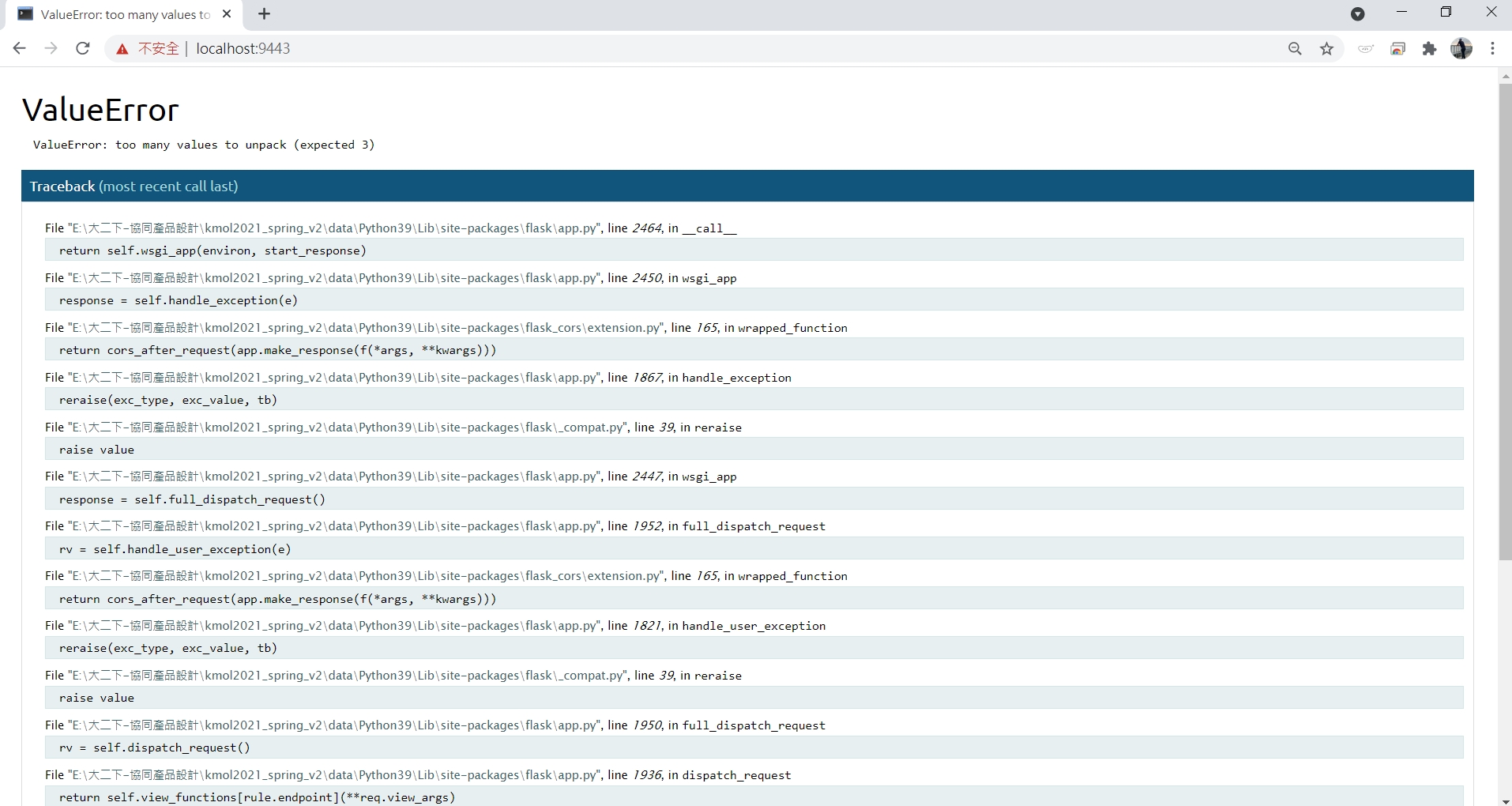The image size is (1512, 806).
Task: Click the ValueError heading
Action: (100, 110)
